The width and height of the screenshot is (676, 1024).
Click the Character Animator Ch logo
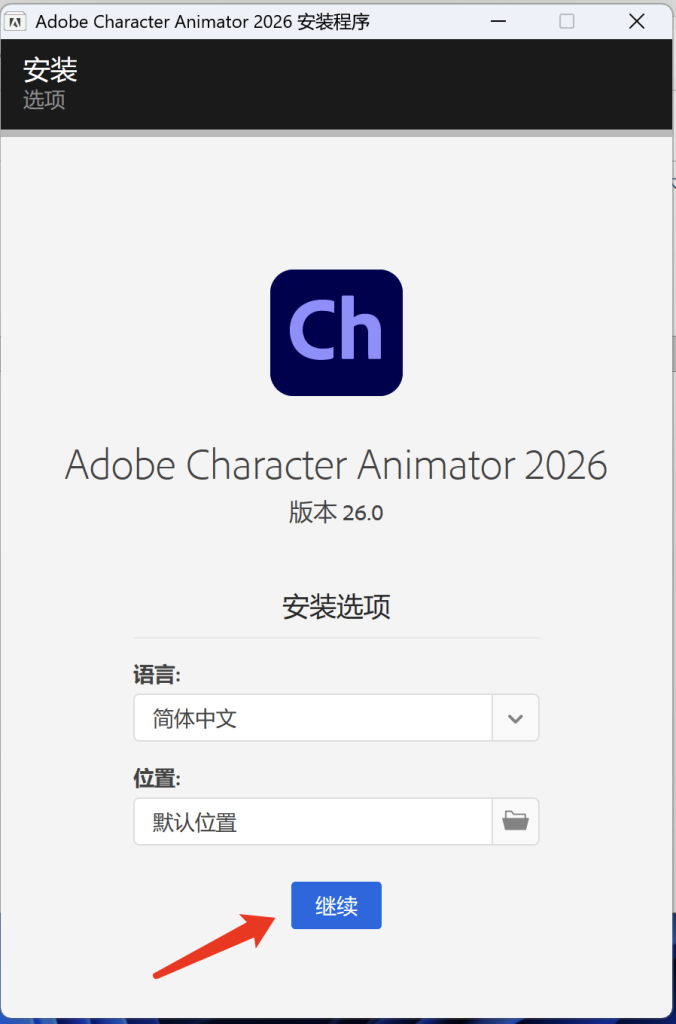(x=336, y=332)
